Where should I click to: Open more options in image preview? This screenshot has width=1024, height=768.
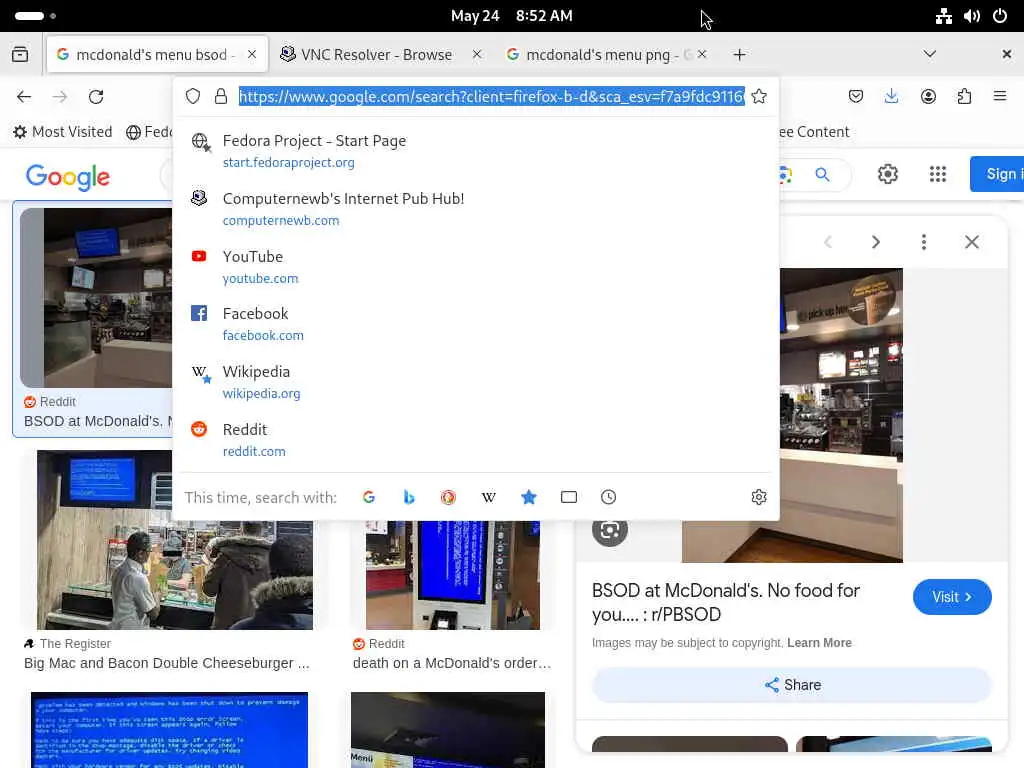[x=923, y=242]
